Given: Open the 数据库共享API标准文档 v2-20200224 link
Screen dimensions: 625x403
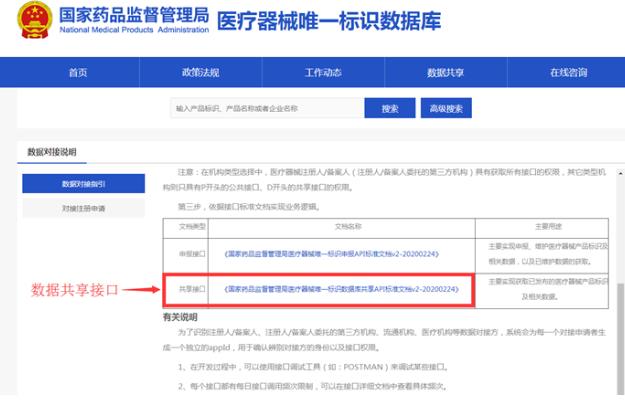Looking at the screenshot, I should tap(341, 289).
